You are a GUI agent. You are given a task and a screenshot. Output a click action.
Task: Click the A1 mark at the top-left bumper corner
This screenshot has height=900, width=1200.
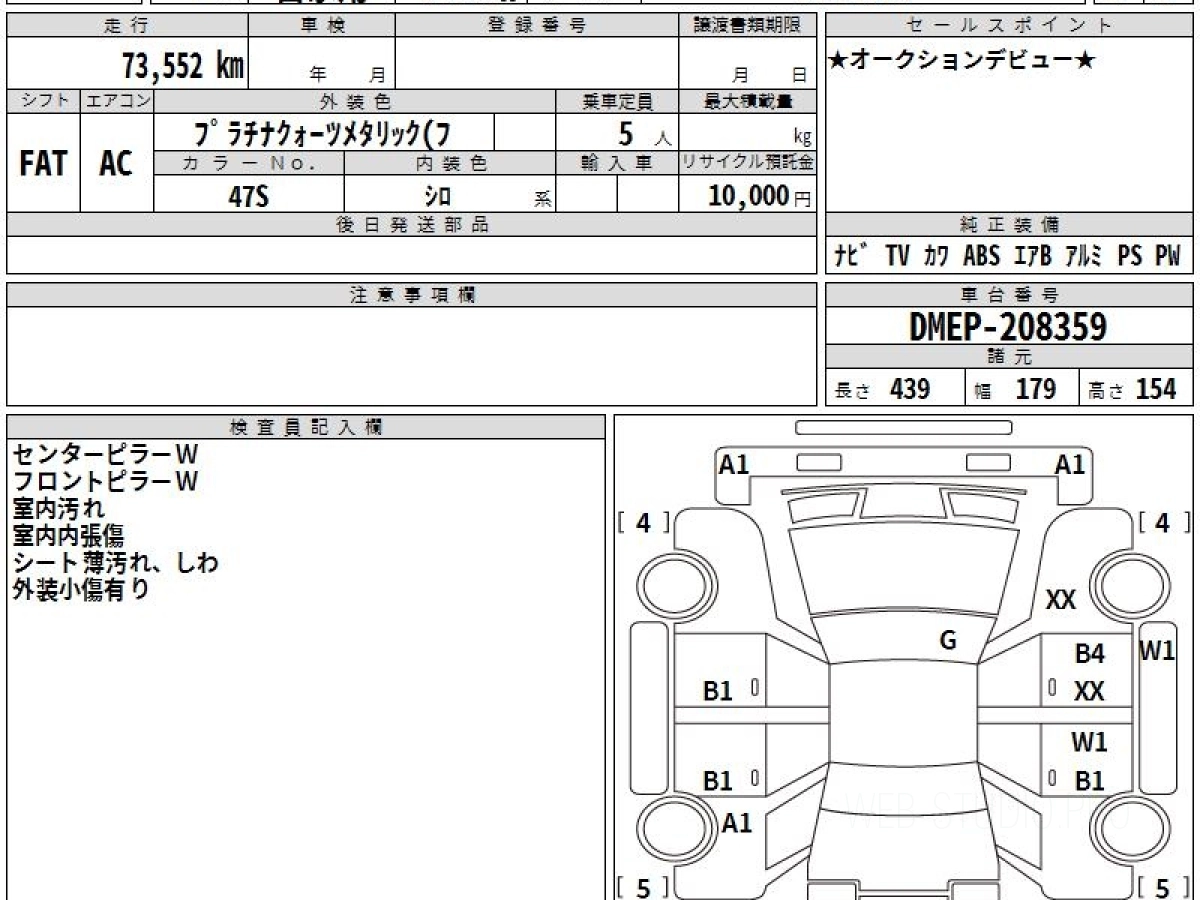(x=734, y=464)
